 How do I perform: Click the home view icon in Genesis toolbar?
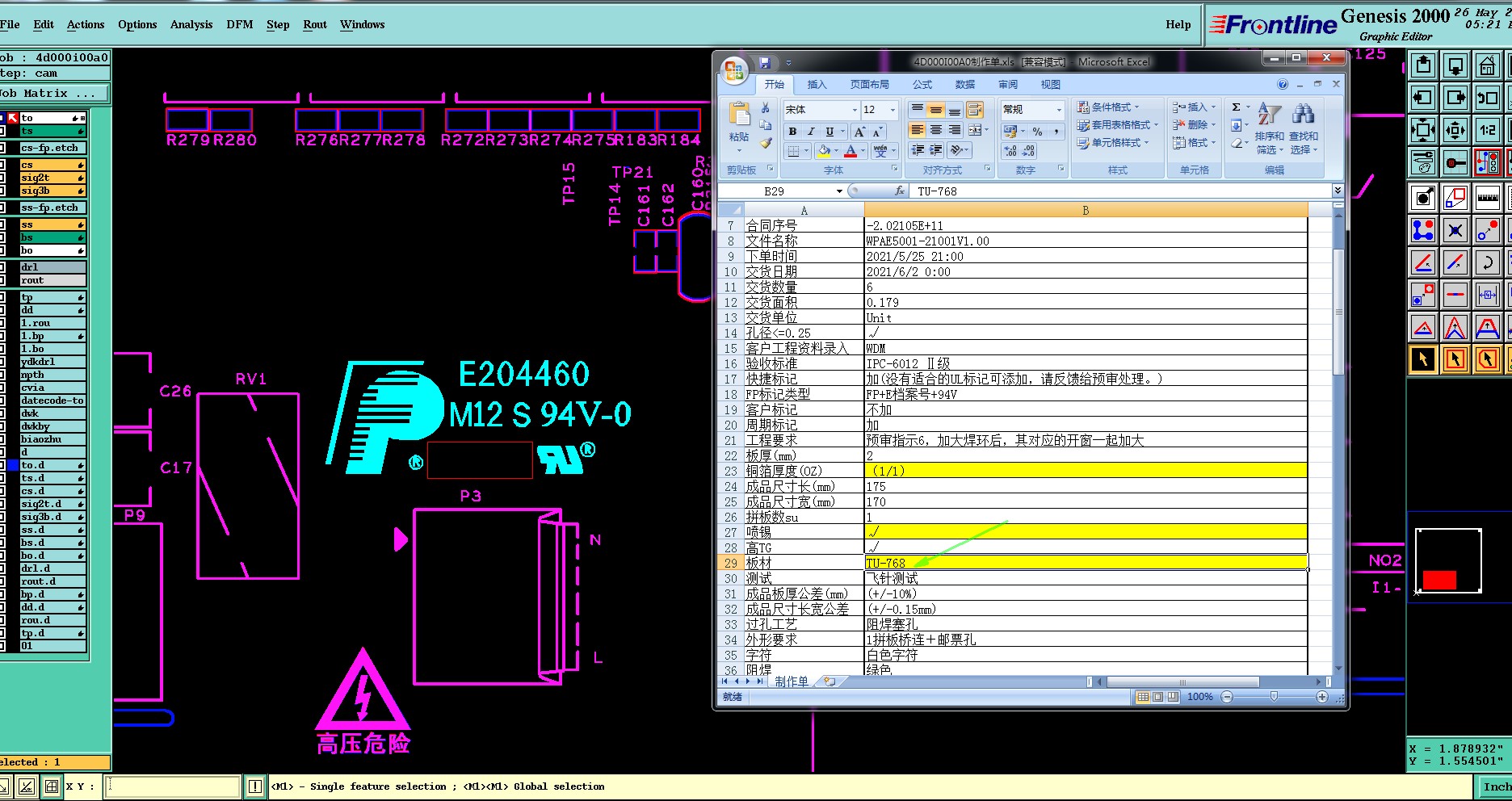click(1487, 65)
